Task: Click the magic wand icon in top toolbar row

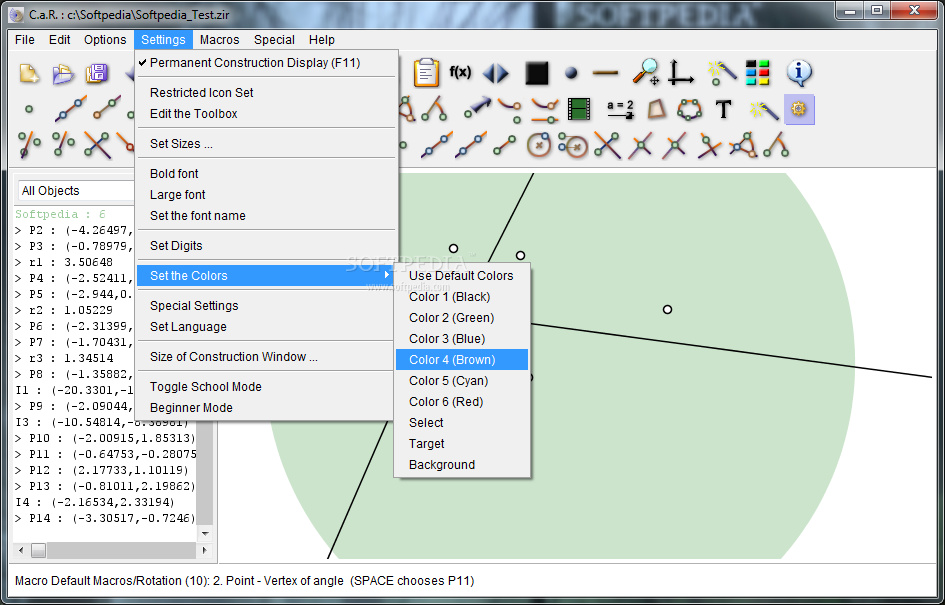Action: (x=722, y=72)
